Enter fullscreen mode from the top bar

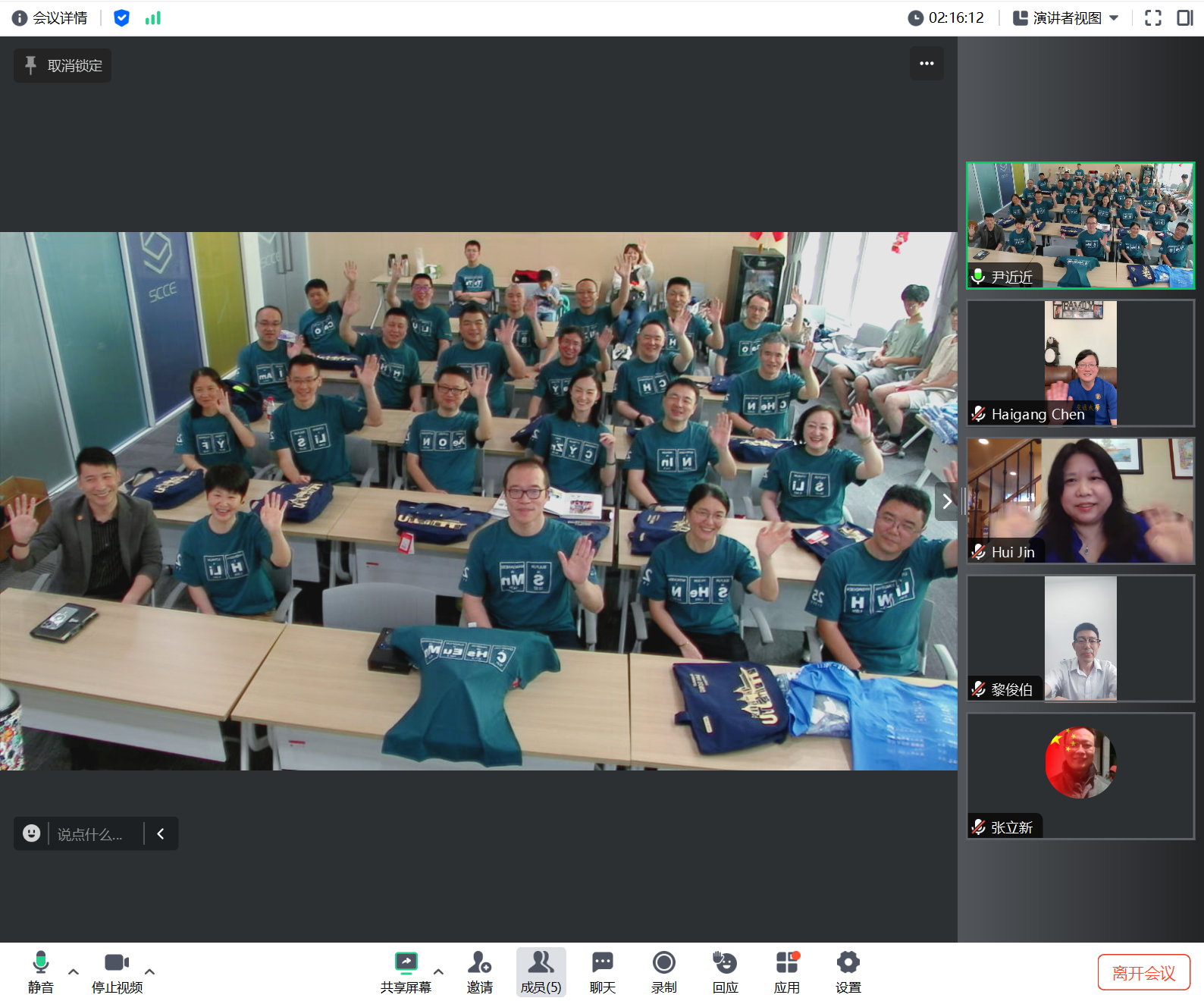point(1152,18)
